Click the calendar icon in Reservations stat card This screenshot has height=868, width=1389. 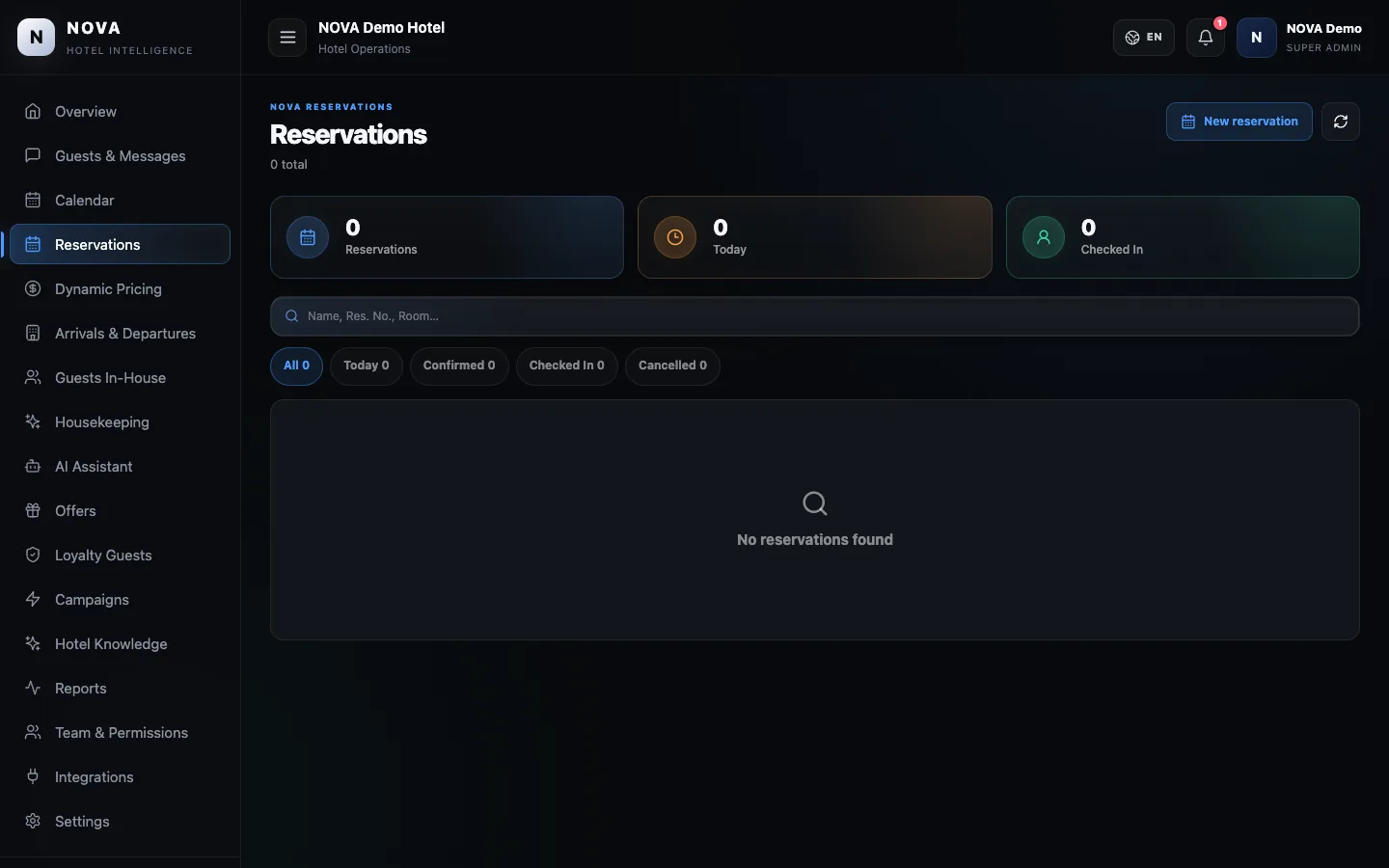308,237
